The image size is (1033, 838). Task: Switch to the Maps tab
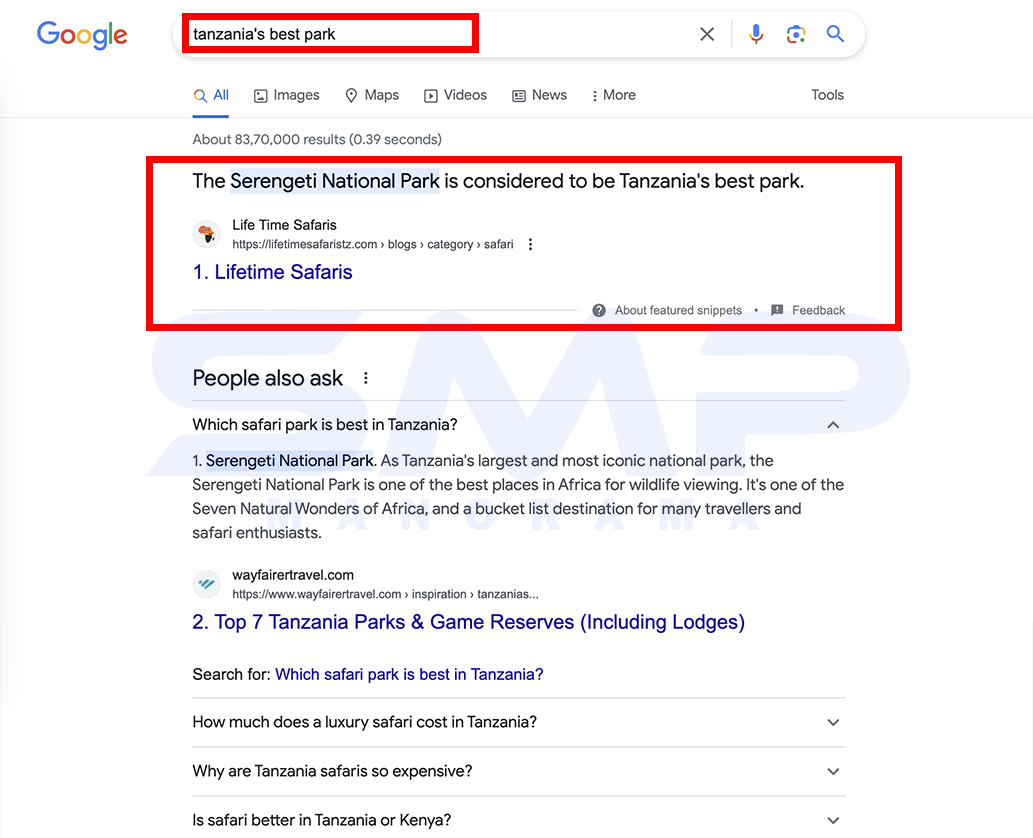click(372, 96)
